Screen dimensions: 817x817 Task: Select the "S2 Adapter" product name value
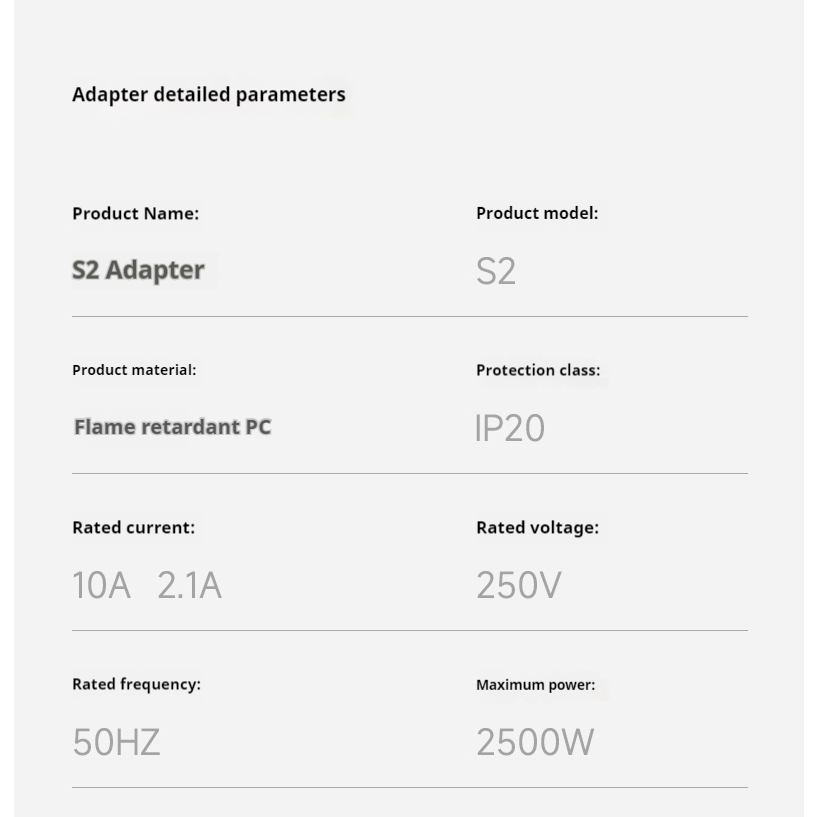[x=138, y=270]
